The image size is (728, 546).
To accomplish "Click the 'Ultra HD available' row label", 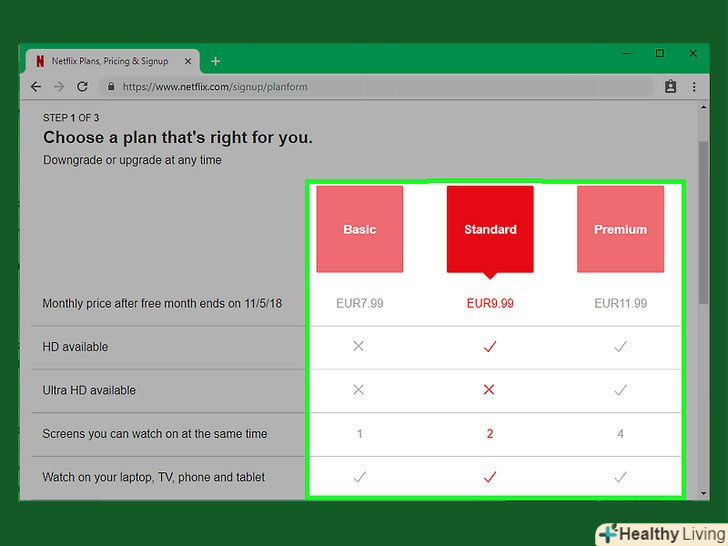I will coord(89,390).
